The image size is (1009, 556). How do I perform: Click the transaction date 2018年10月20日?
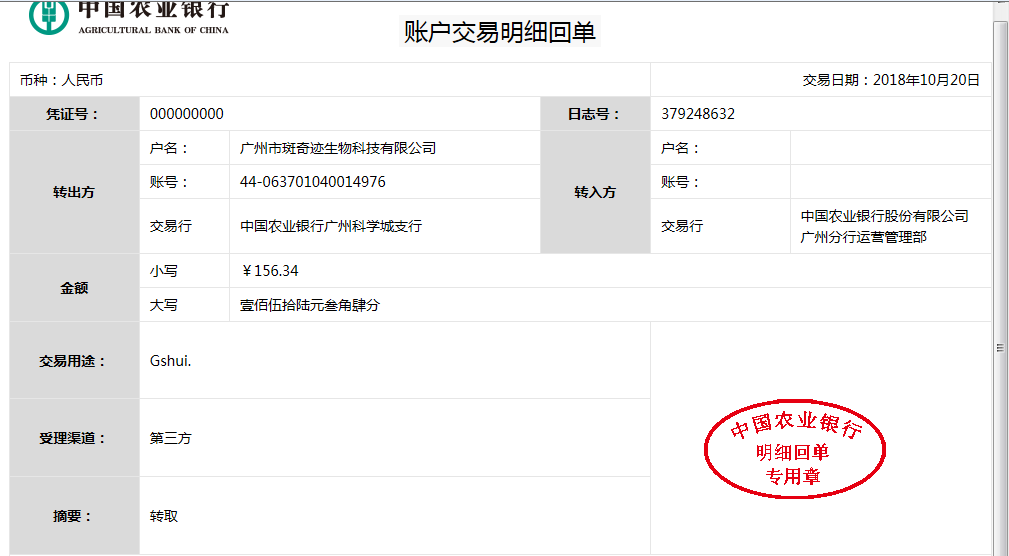pos(926,80)
